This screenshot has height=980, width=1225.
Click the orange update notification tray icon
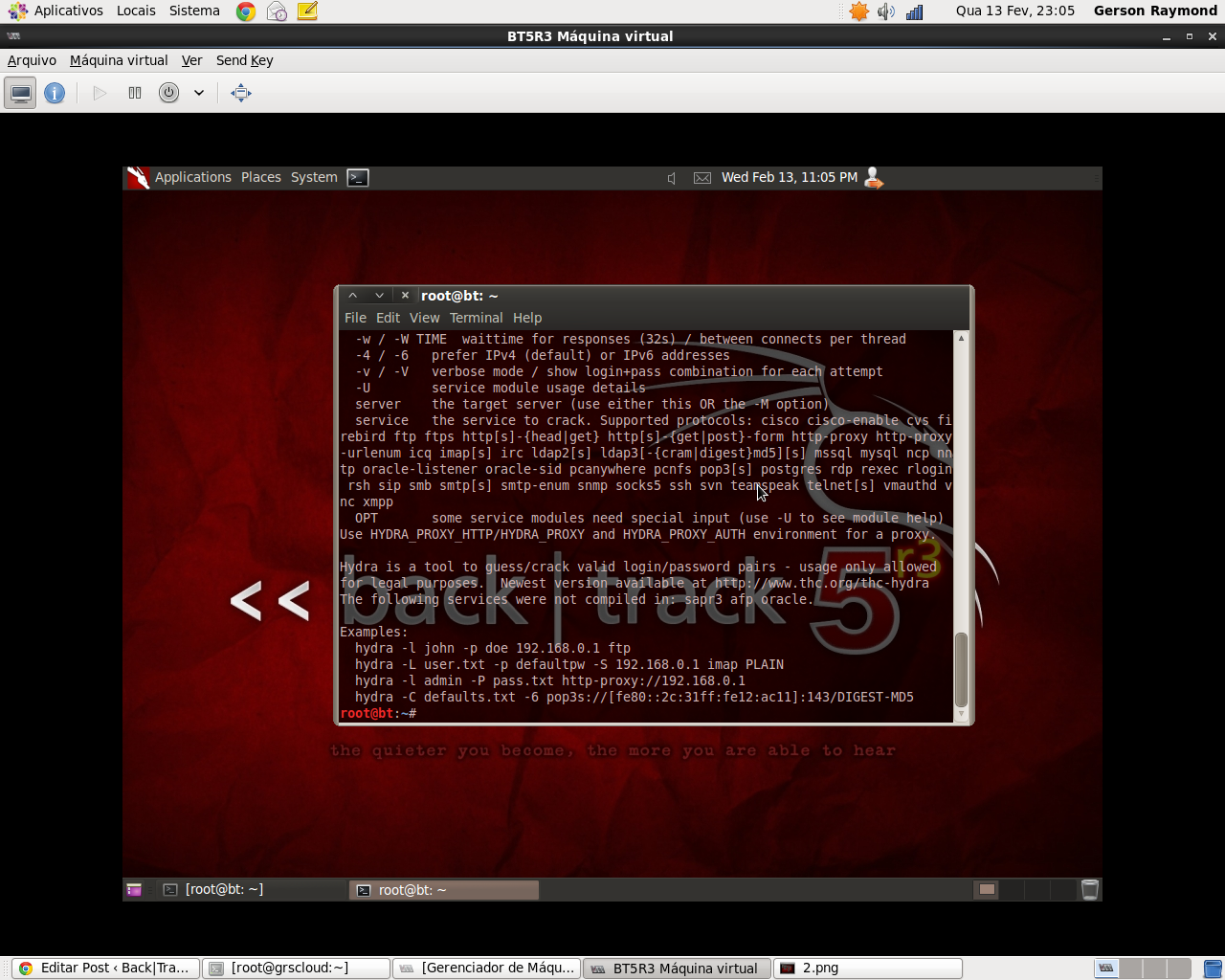(x=859, y=11)
